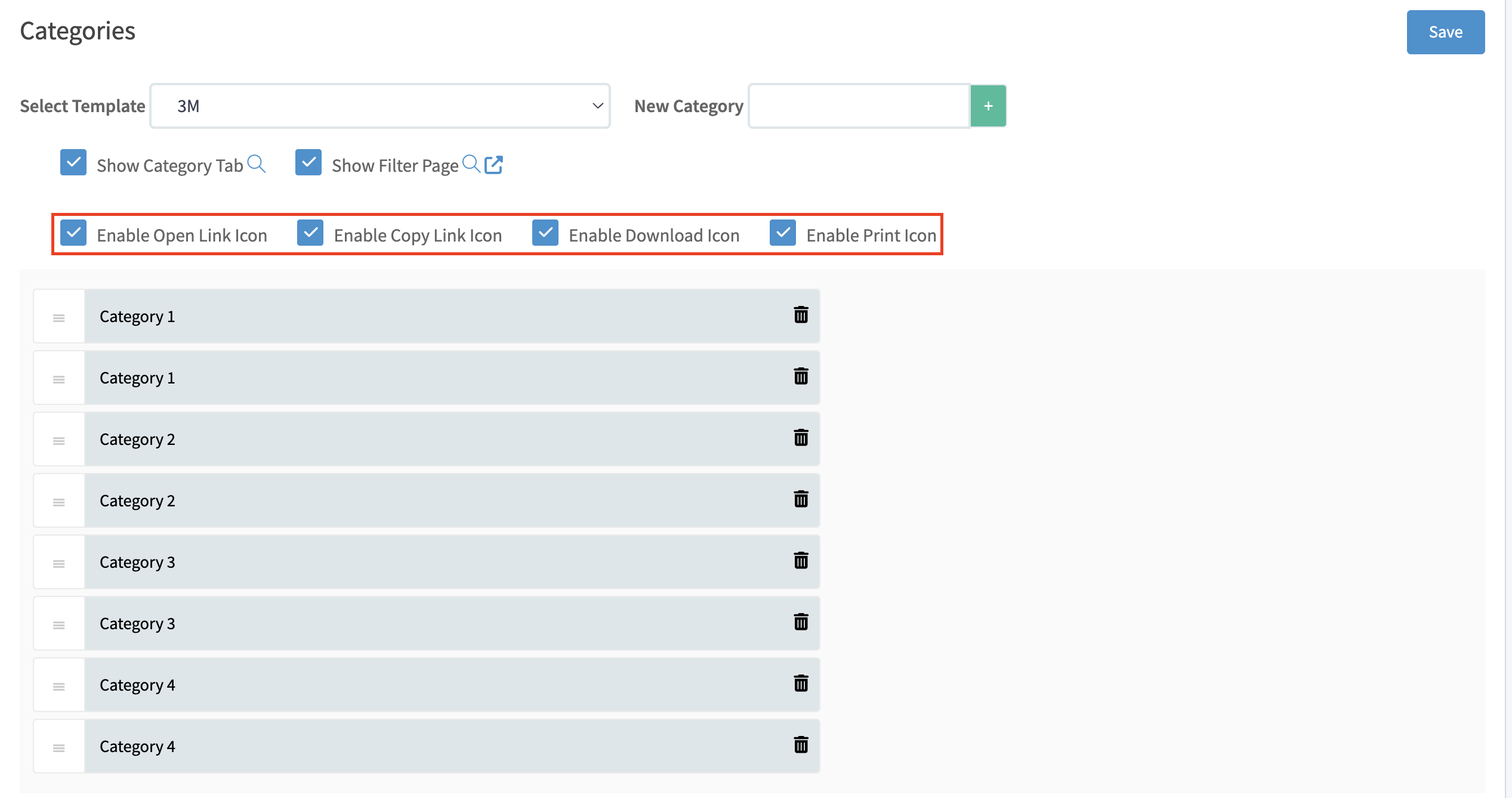The height and width of the screenshot is (798, 1512).
Task: Click the New Category text field
Action: click(859, 106)
